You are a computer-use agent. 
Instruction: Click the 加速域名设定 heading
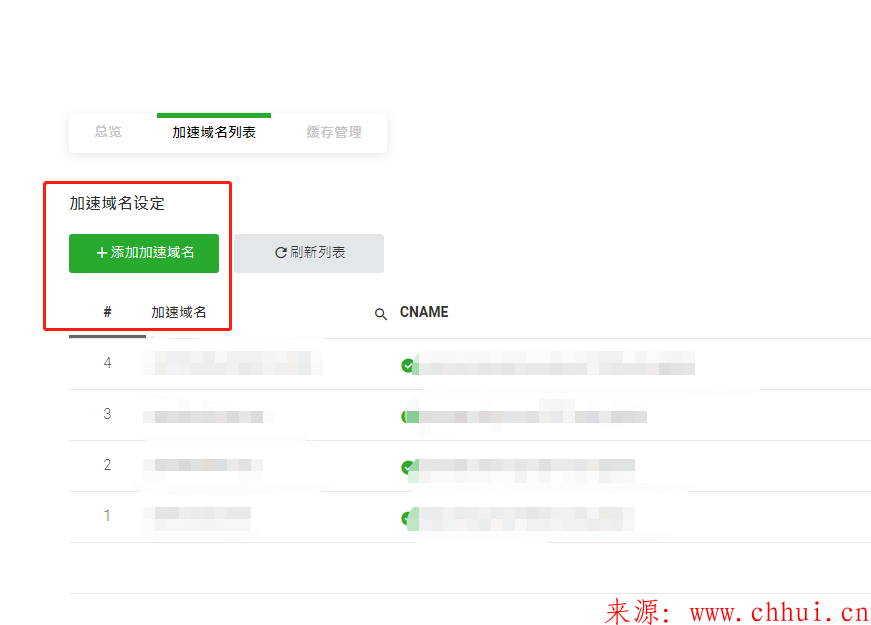[x=117, y=203]
